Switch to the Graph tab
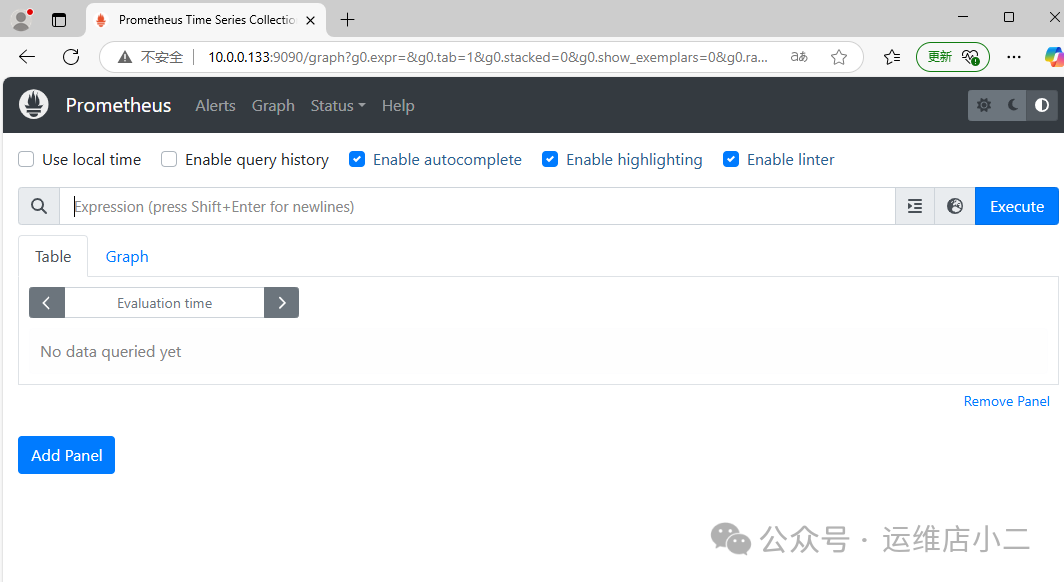The height and width of the screenshot is (582, 1064). tap(126, 256)
